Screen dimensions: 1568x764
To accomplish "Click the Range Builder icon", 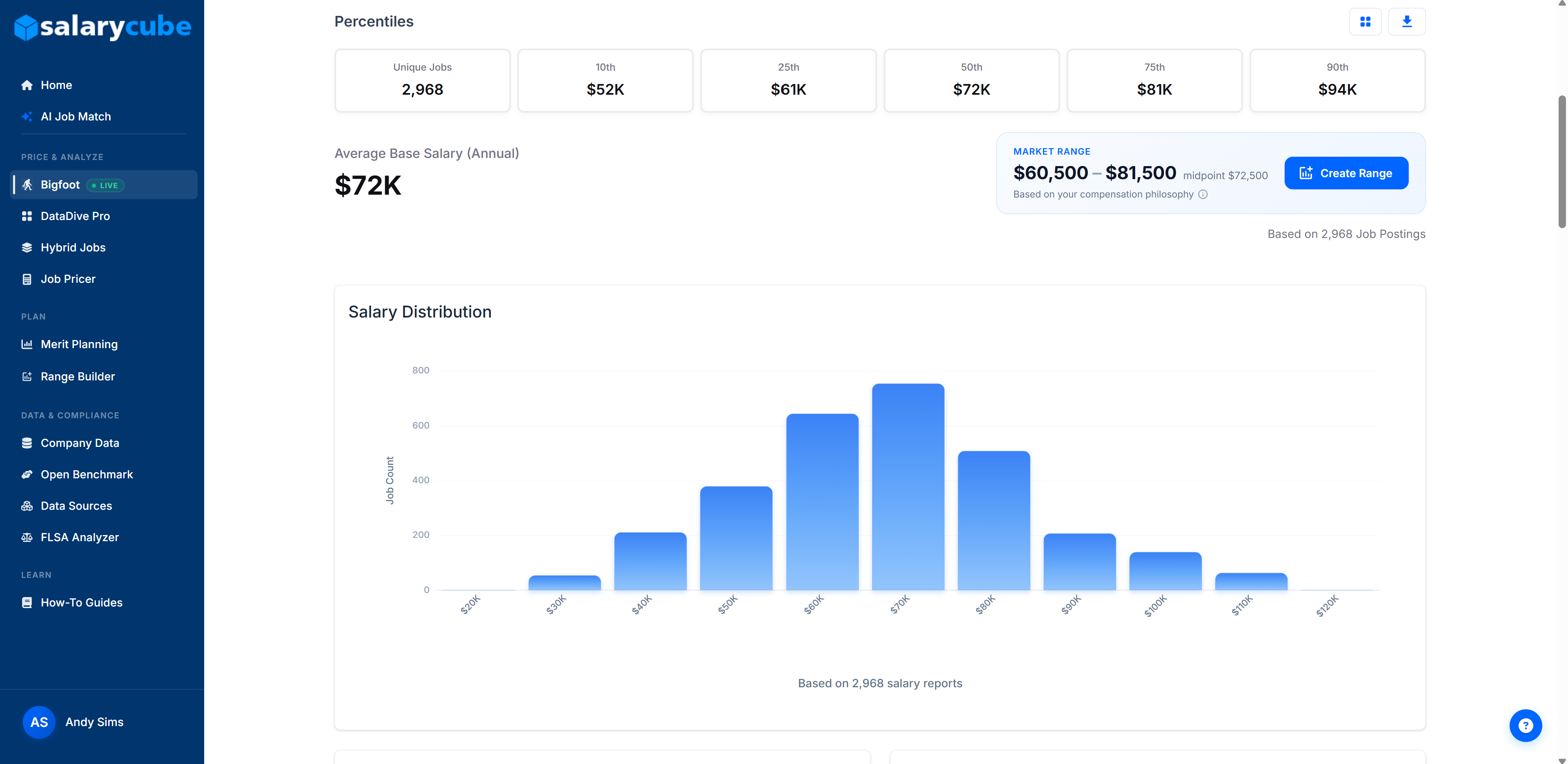I will point(27,377).
